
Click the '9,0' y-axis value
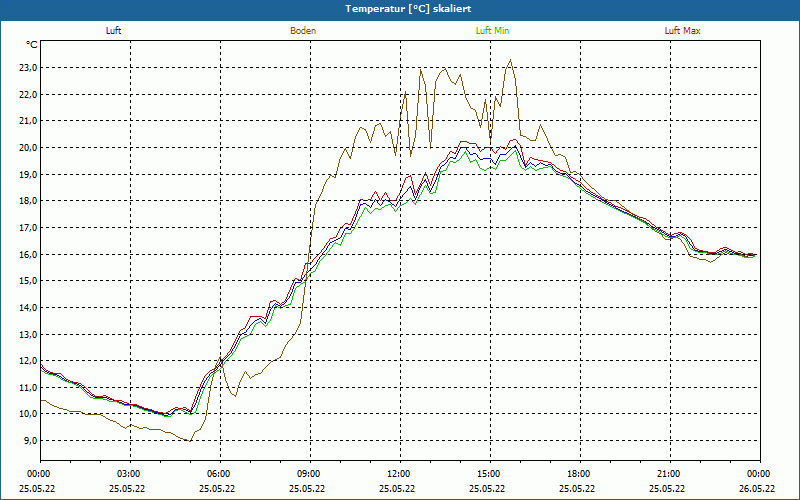(30, 440)
